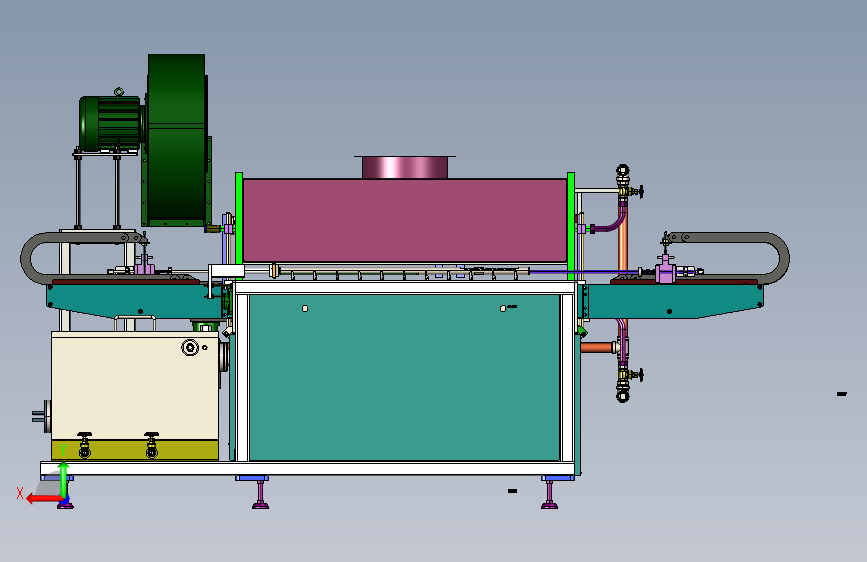Select the cream-colored tank body

click(x=135, y=386)
